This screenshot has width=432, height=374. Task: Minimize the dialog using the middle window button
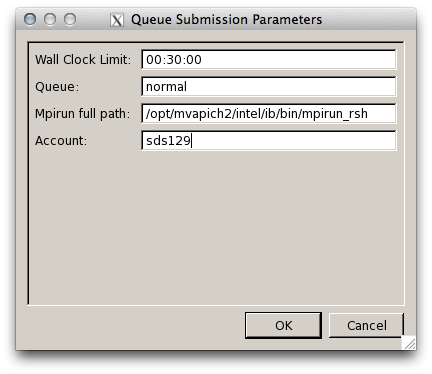(50, 19)
